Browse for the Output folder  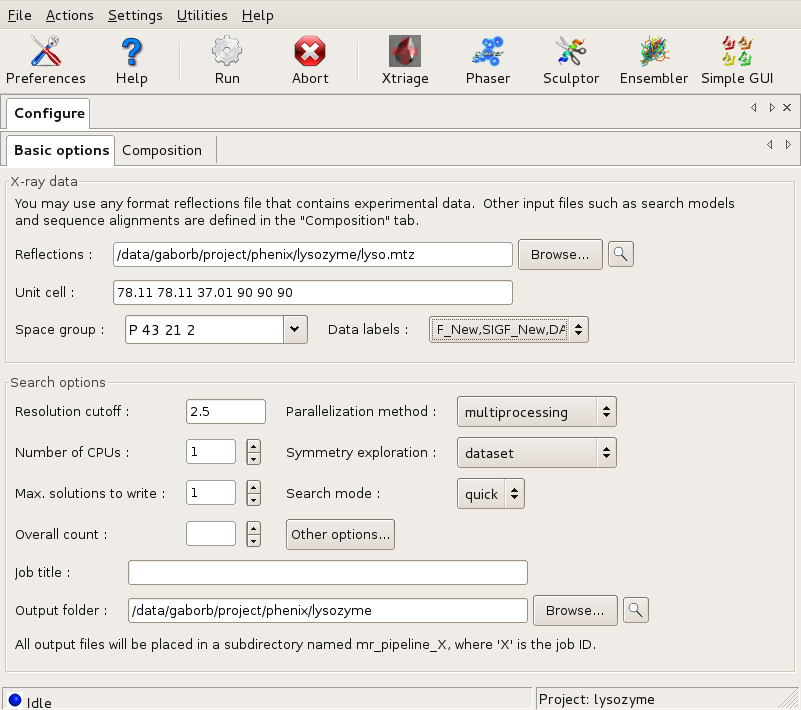pos(574,609)
